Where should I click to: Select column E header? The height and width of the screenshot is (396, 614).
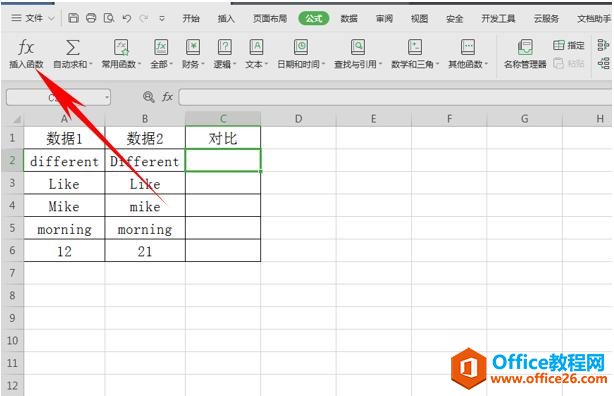point(374,119)
